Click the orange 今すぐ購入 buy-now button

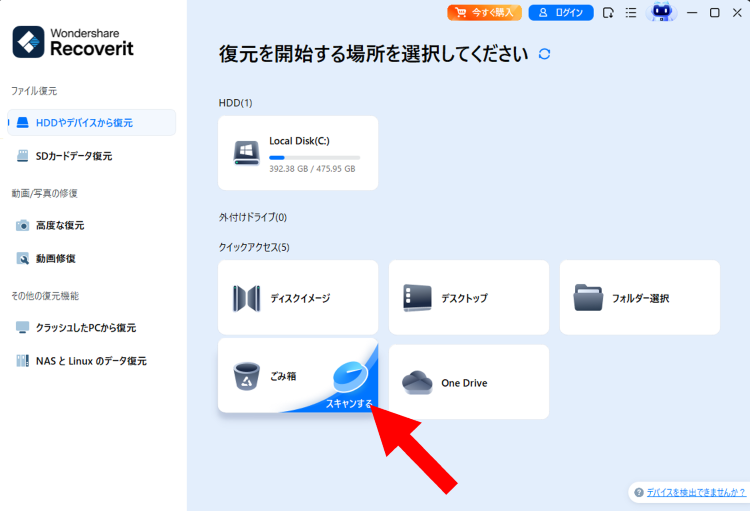point(484,13)
